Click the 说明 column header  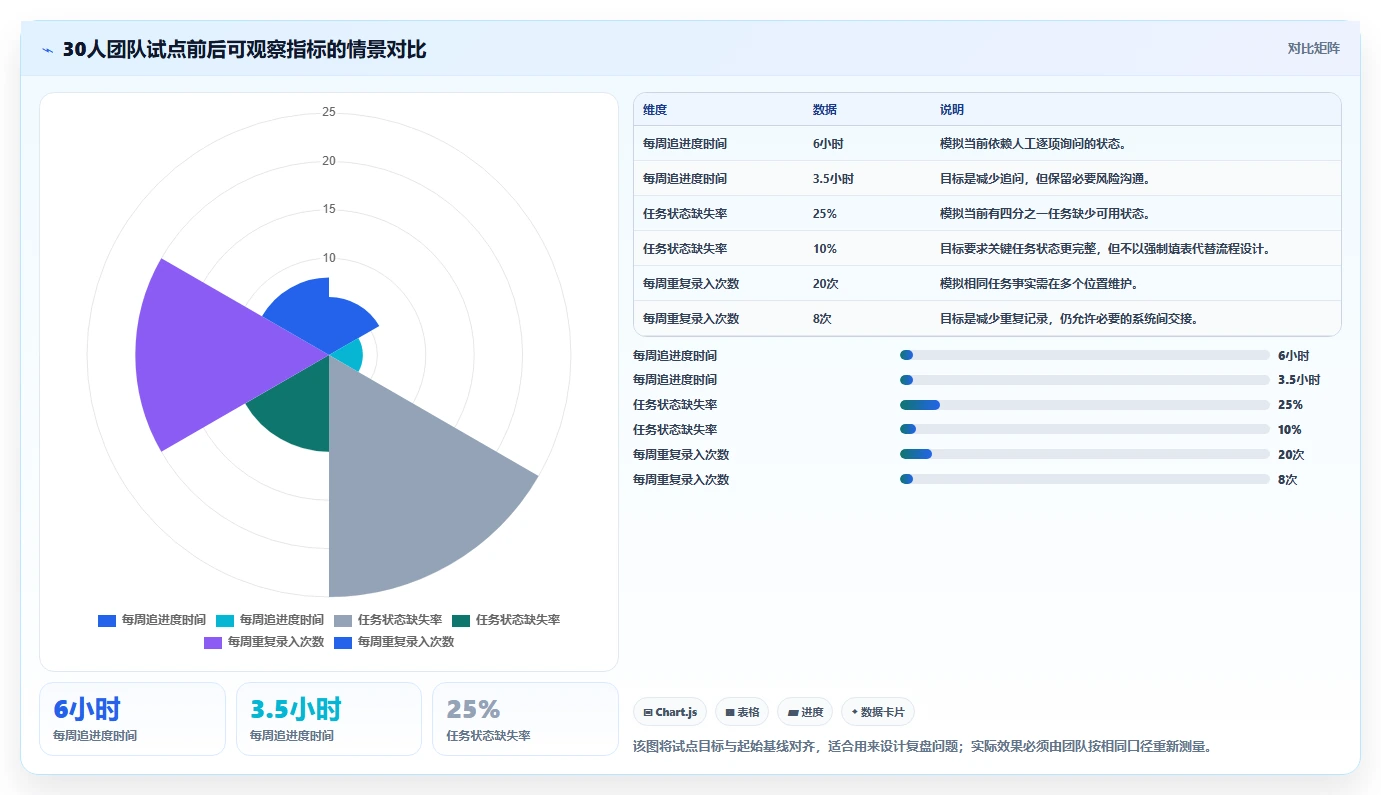[x=952, y=109]
